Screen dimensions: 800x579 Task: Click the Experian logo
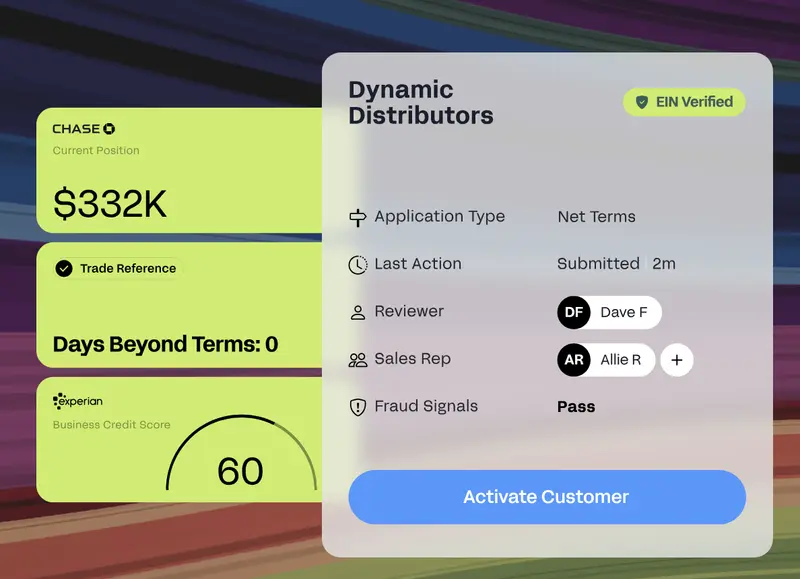click(x=78, y=401)
